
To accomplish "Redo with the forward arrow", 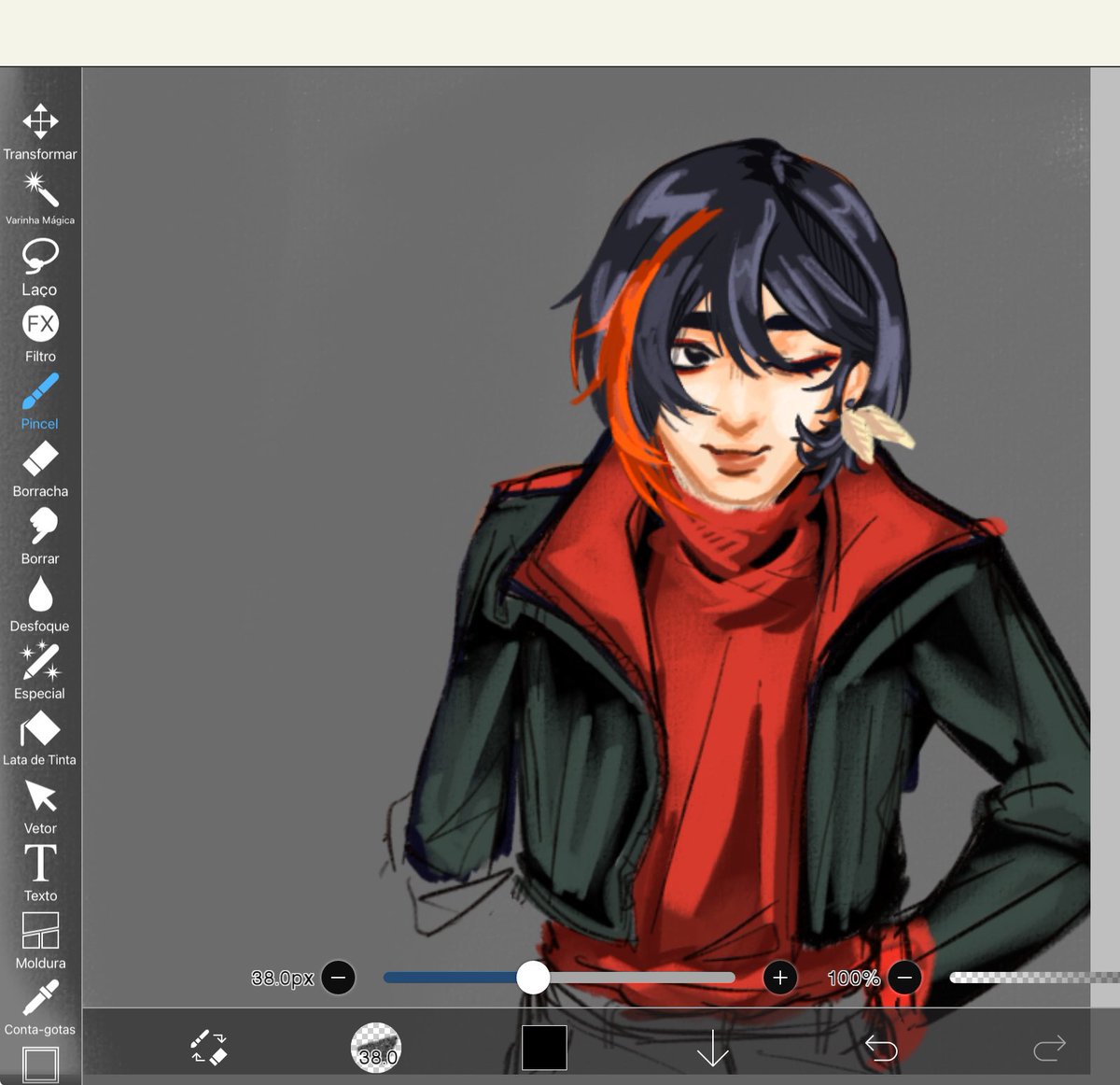I will [1049, 1048].
